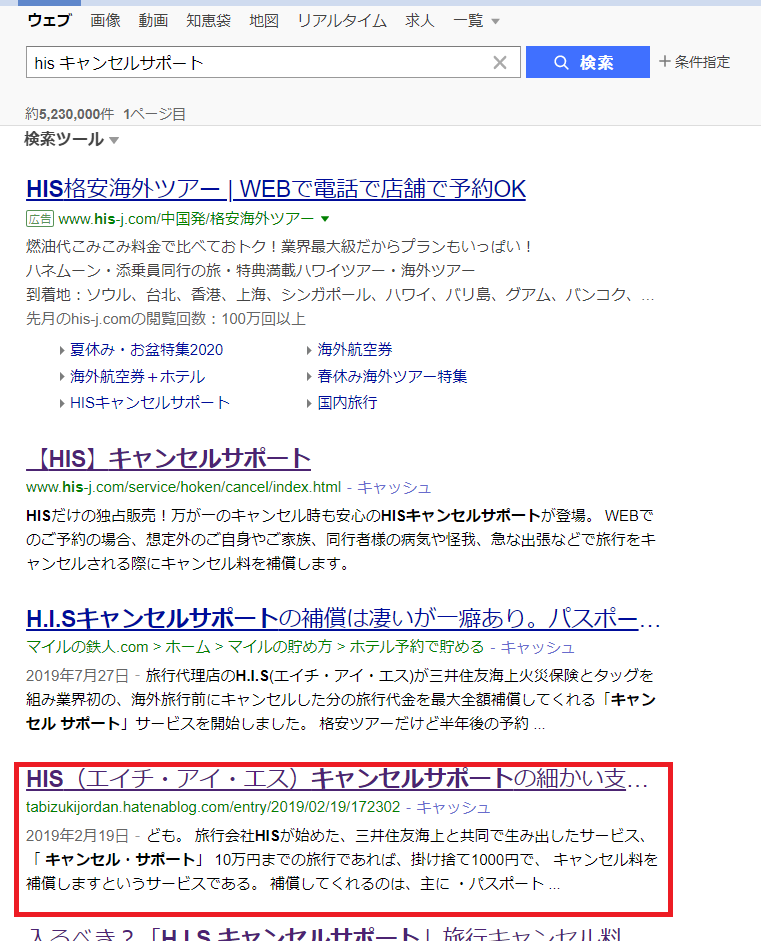The height and width of the screenshot is (941, 761).
Task: Open the 地図 tab
Action: point(264,20)
